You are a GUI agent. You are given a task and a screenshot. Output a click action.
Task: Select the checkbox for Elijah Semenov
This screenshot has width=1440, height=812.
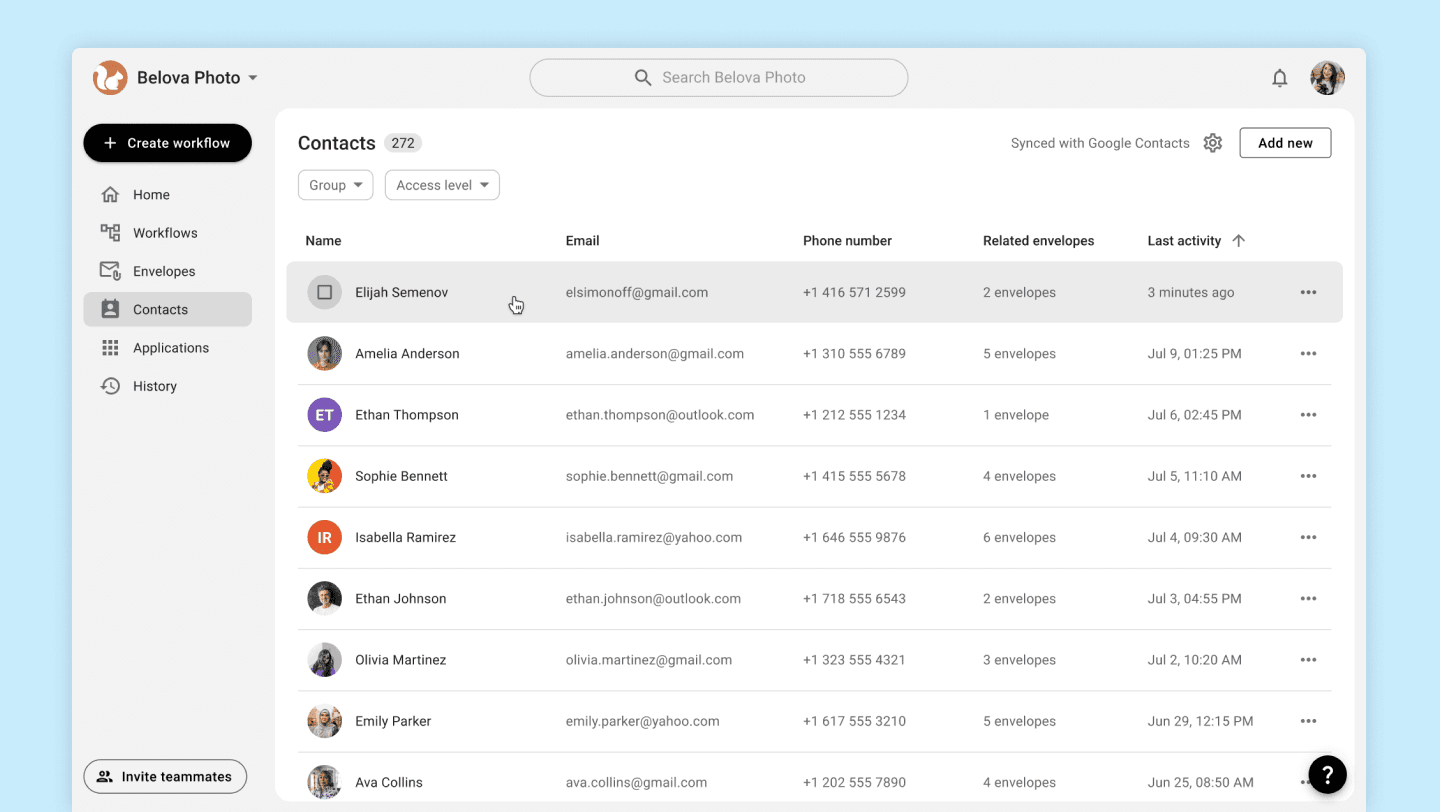point(324,293)
